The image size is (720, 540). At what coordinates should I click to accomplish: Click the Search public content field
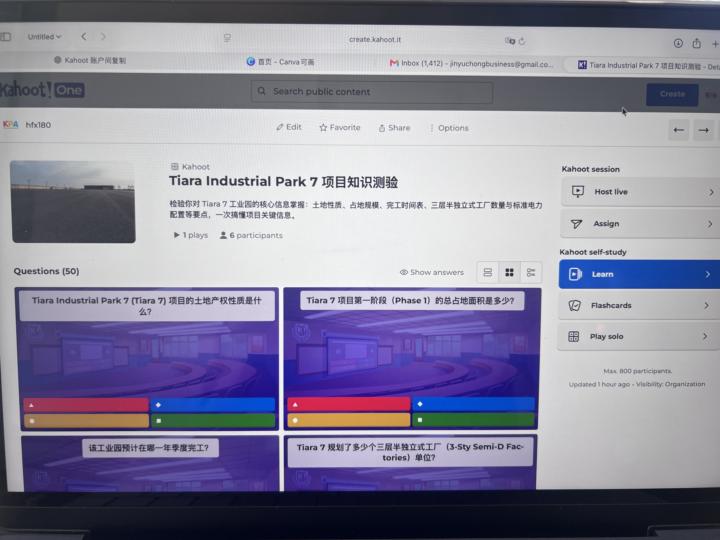point(372,92)
